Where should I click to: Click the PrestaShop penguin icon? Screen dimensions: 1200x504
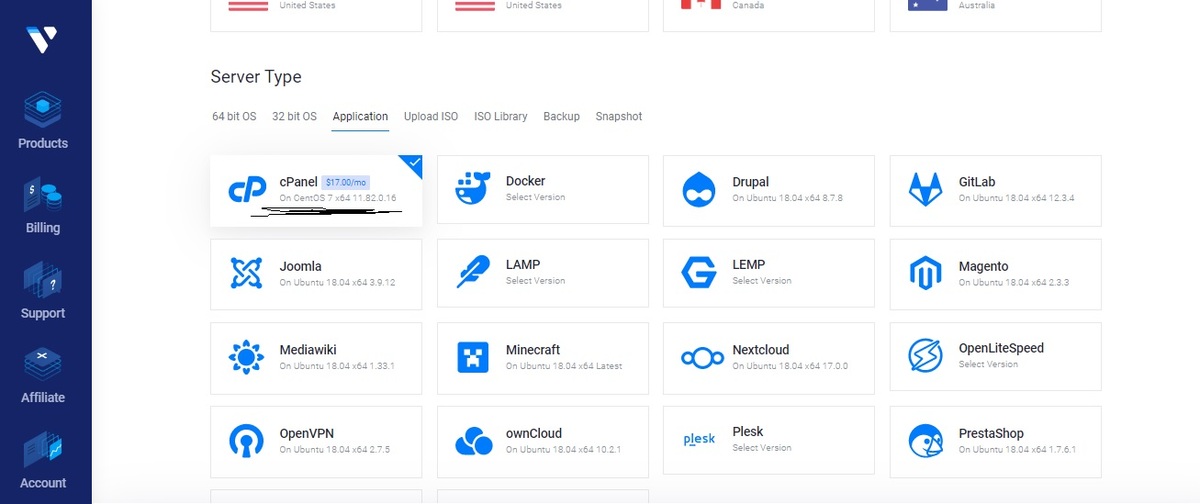click(925, 441)
